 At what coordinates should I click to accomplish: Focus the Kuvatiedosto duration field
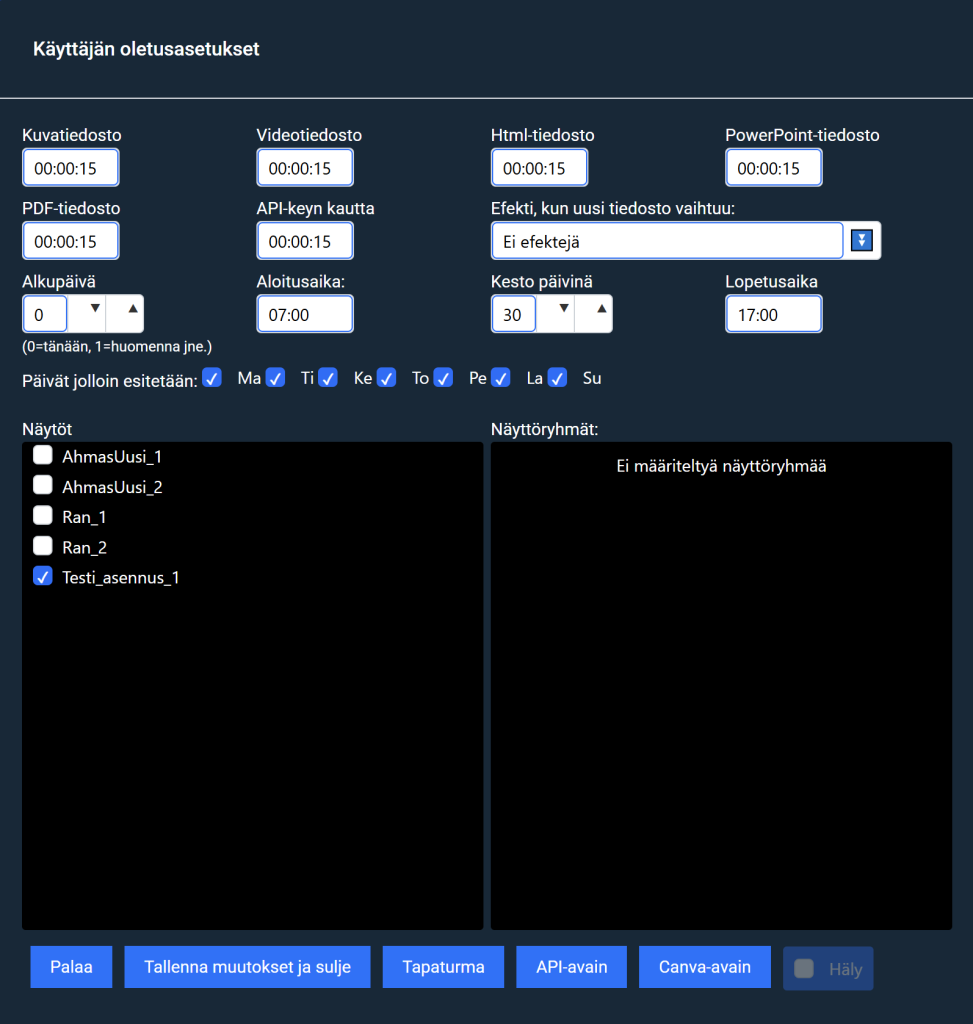click(70, 168)
